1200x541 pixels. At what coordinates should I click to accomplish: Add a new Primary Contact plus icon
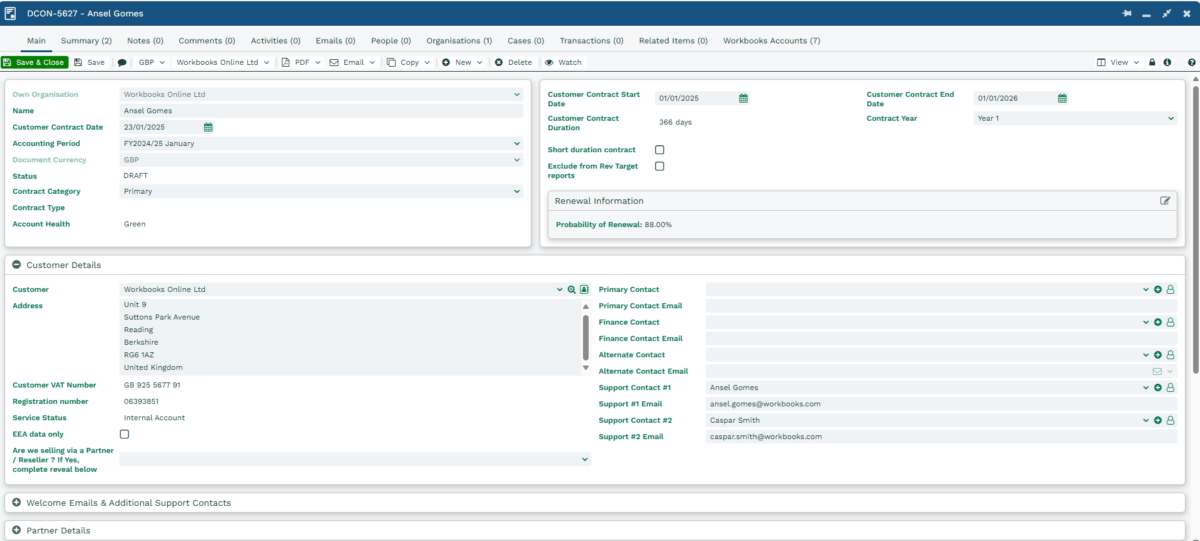[x=1158, y=289]
